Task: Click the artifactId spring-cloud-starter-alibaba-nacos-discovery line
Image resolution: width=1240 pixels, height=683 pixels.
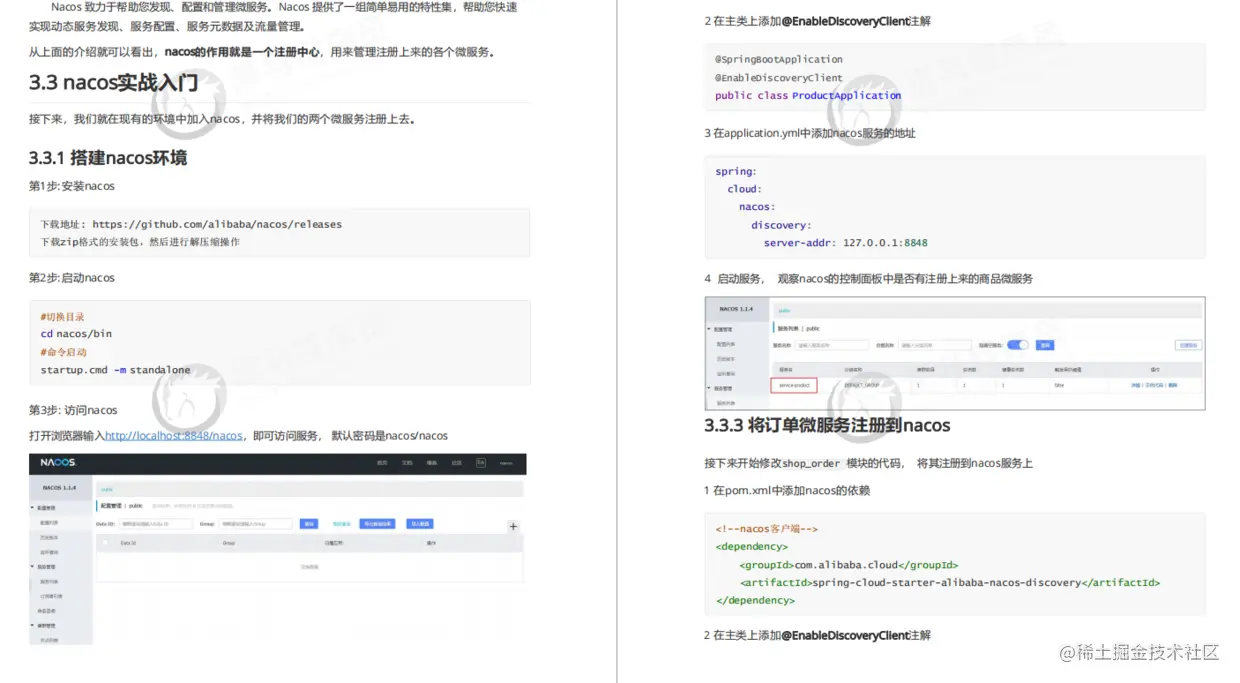Action: [950, 583]
